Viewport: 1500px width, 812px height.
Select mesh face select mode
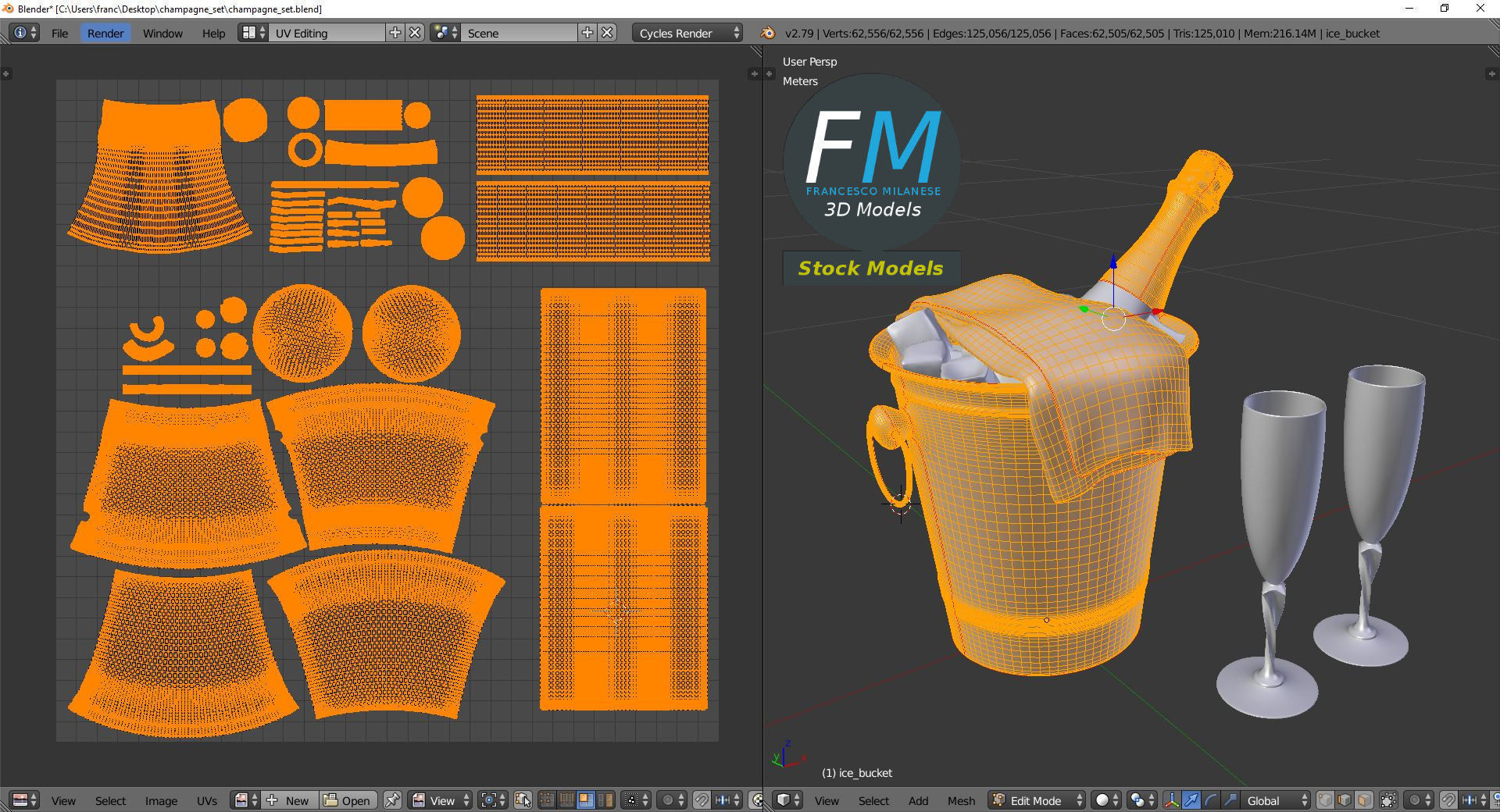pyautogui.click(x=1364, y=800)
